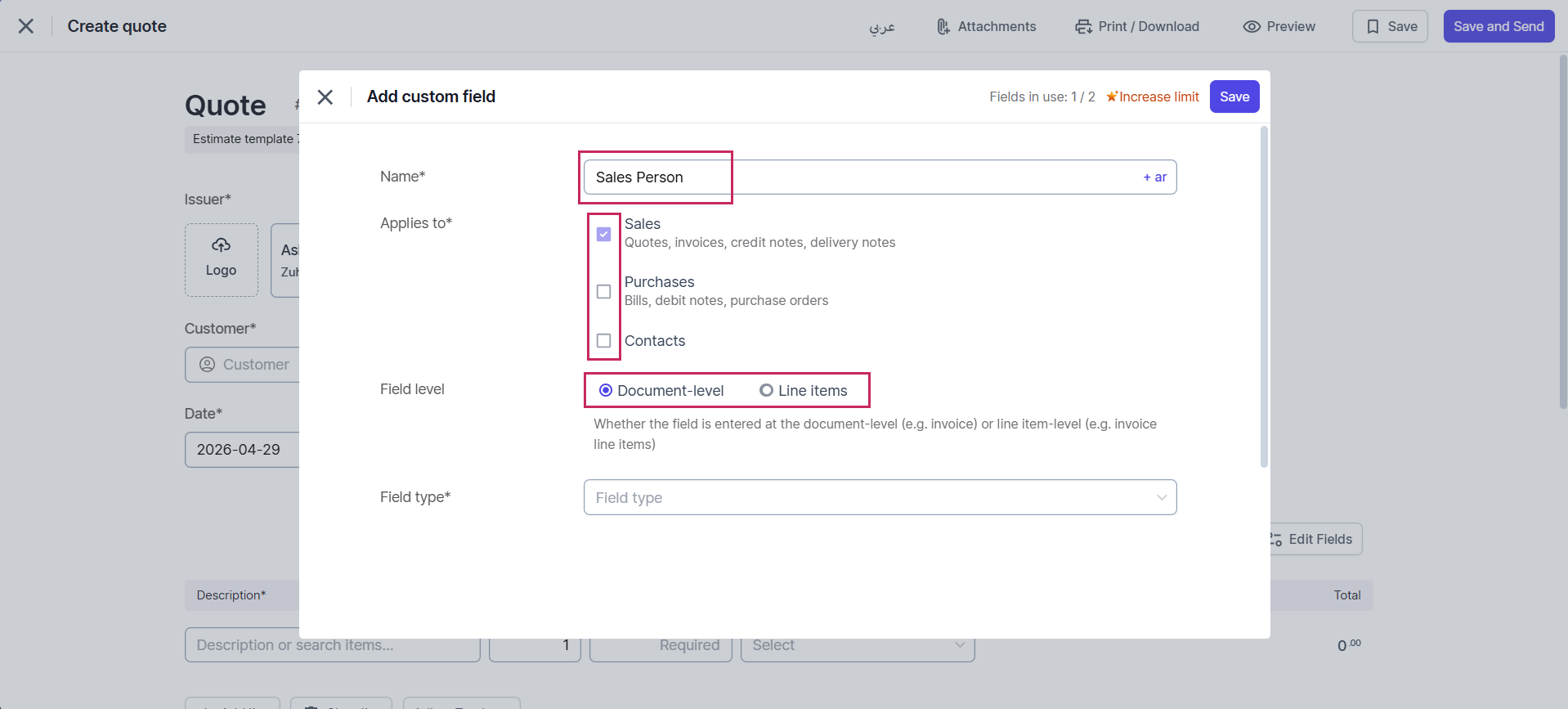1568x709 pixels.
Task: Close the Add custom field dialog
Action: (x=325, y=97)
